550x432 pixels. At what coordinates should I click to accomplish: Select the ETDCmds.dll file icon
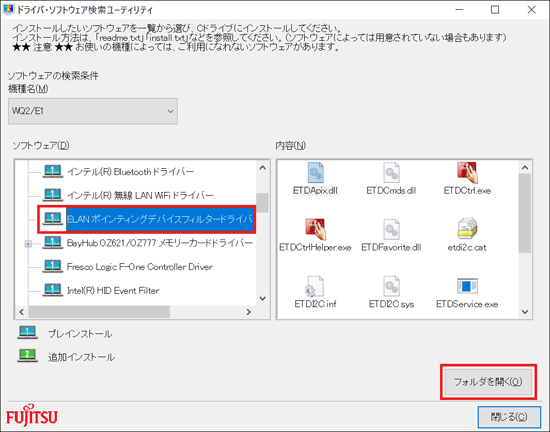[391, 172]
